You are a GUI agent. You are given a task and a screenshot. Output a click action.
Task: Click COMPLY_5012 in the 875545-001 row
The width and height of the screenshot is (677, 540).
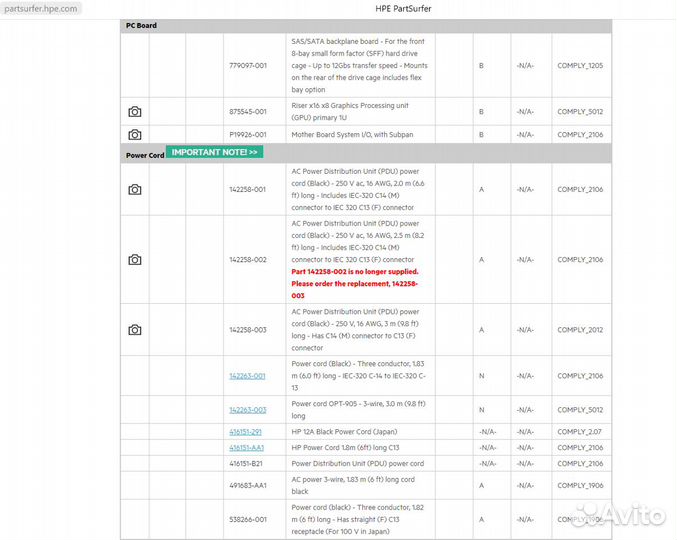(x=580, y=112)
